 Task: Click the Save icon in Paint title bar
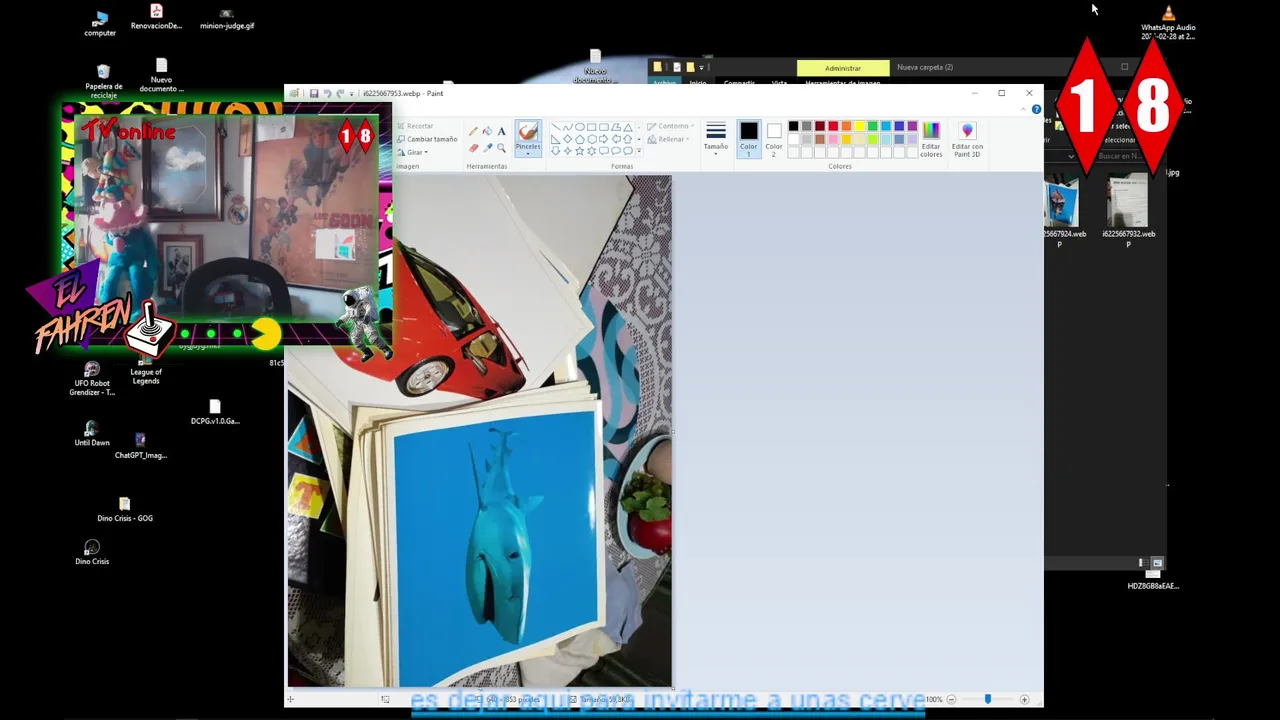[313, 93]
